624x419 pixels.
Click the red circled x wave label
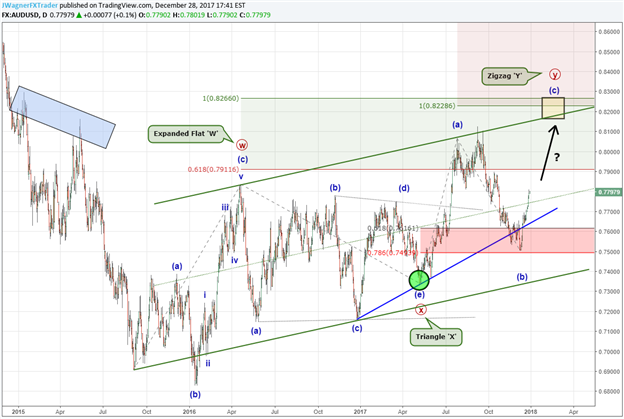click(x=421, y=309)
